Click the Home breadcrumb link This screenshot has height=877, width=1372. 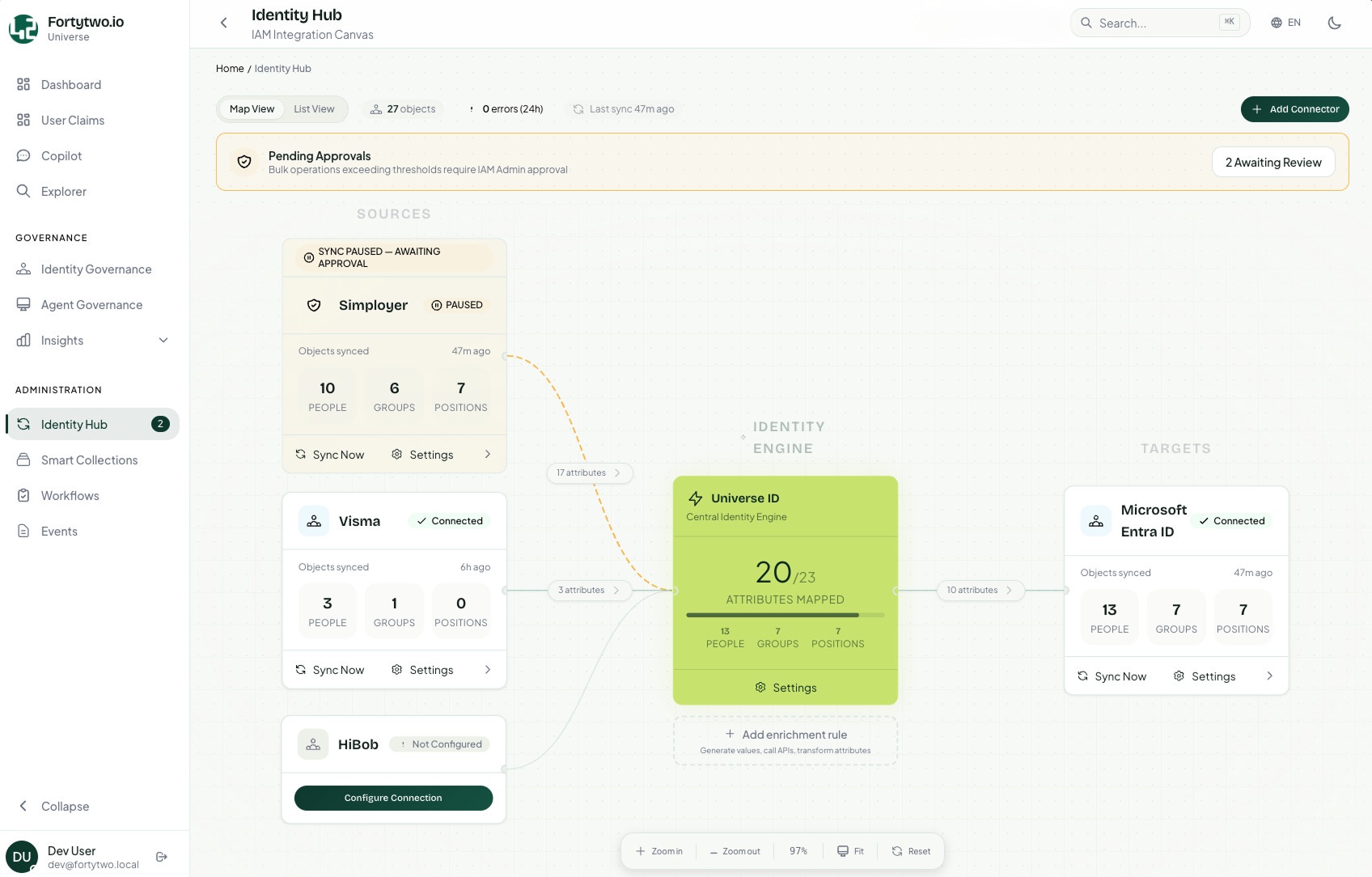(229, 68)
